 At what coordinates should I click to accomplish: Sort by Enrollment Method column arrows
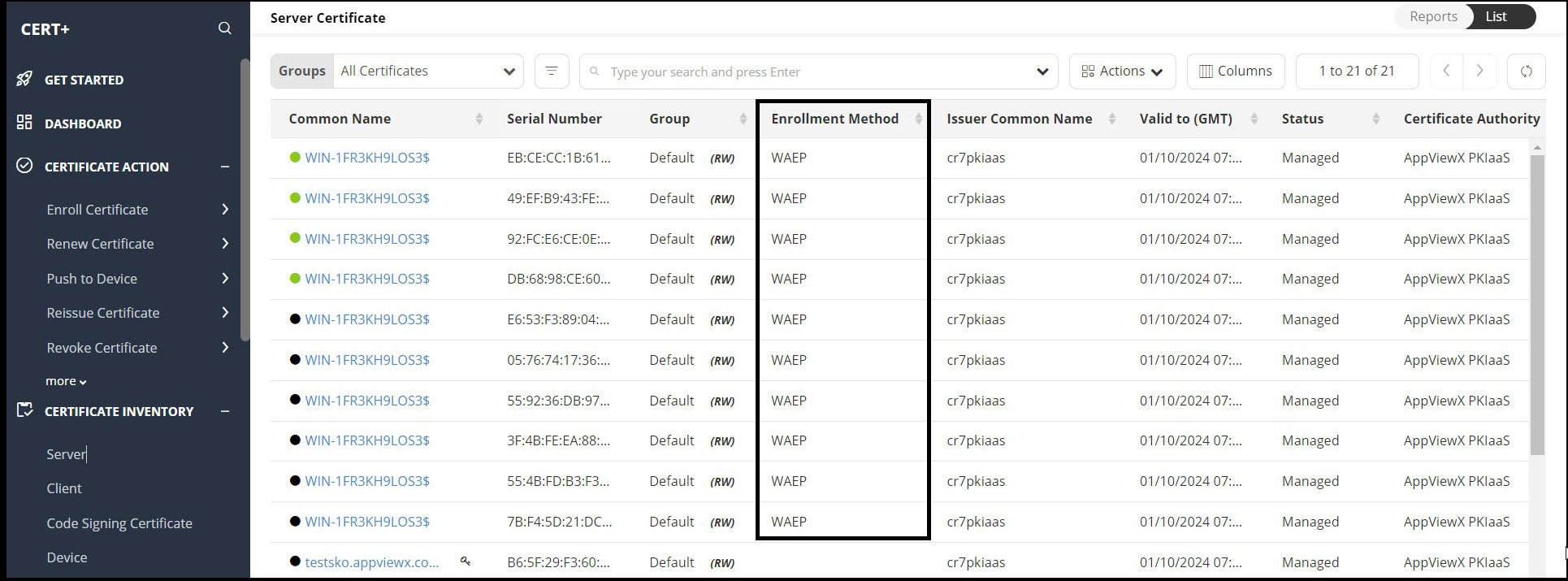[x=918, y=119]
